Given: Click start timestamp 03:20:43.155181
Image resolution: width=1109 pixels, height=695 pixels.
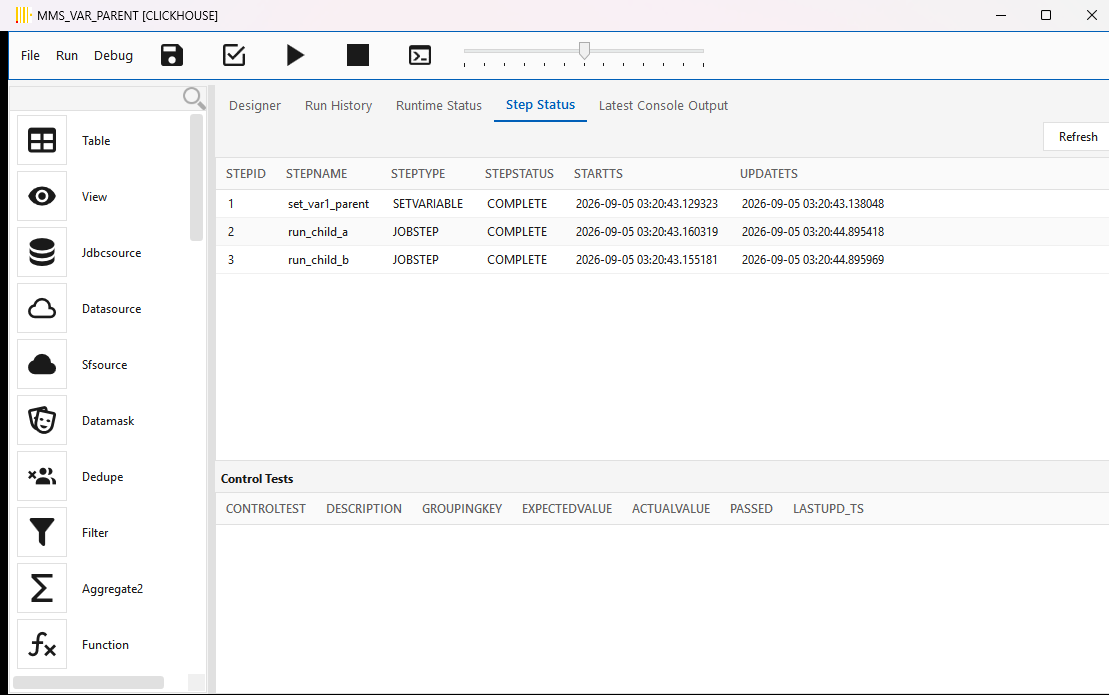Looking at the screenshot, I should (x=646, y=259).
